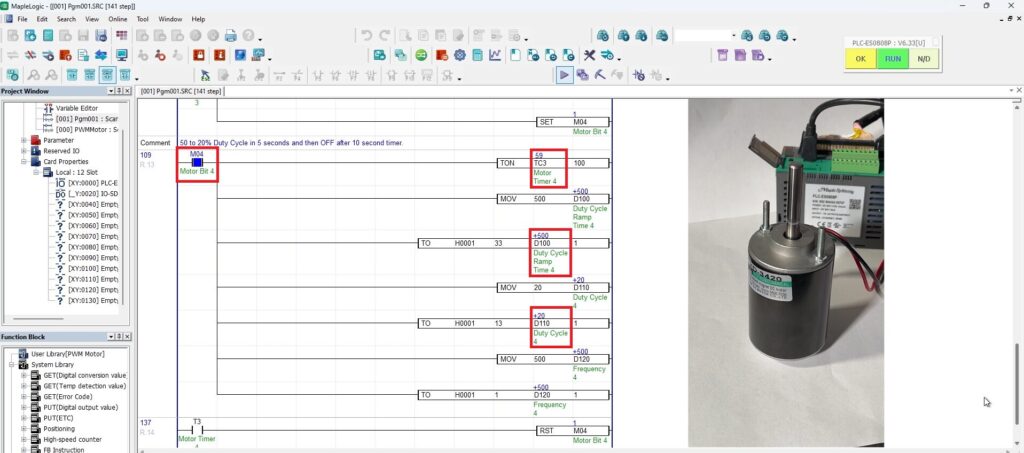Click the yellow OK status button

click(861, 59)
